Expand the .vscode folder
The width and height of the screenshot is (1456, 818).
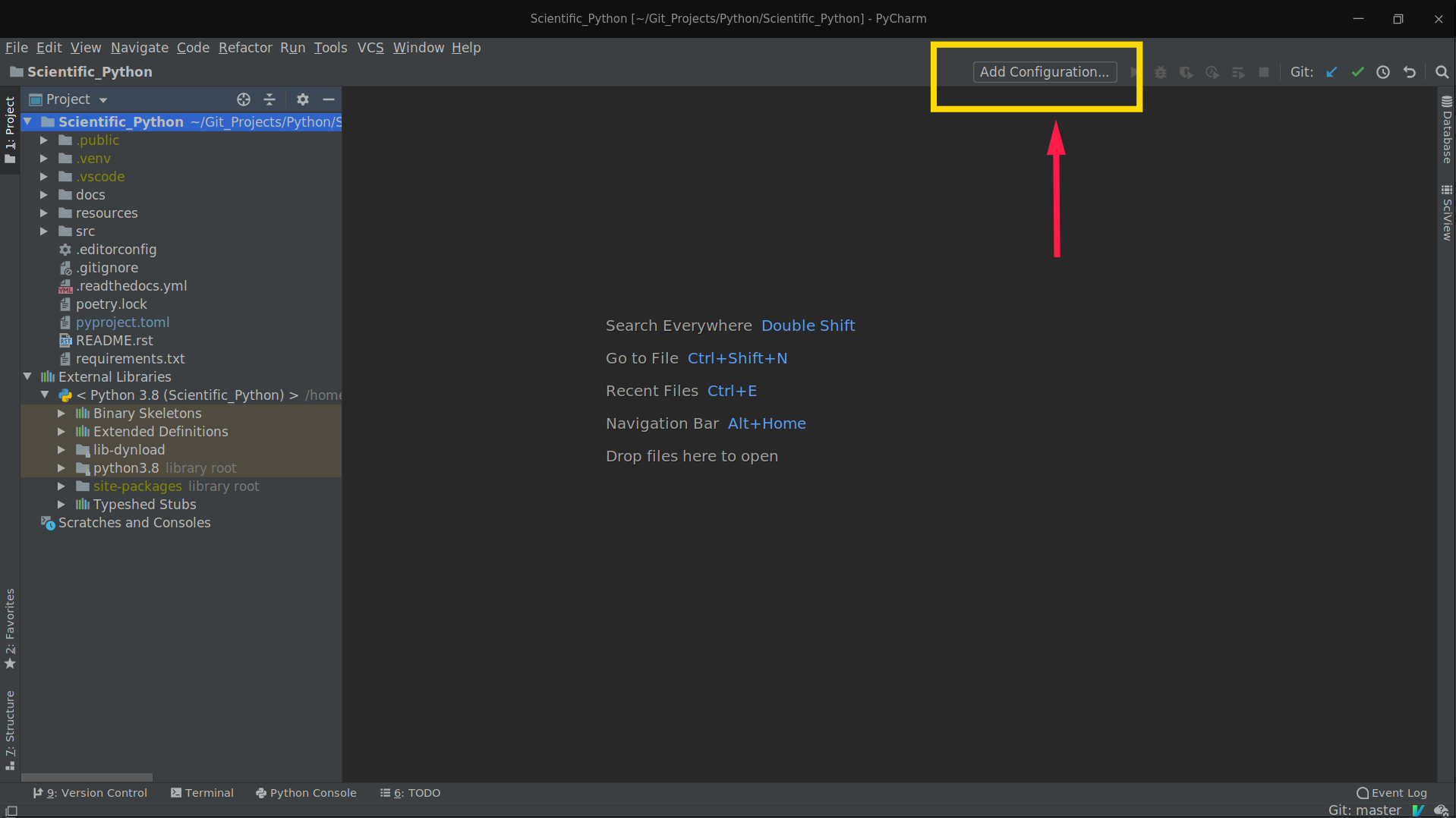[44, 177]
